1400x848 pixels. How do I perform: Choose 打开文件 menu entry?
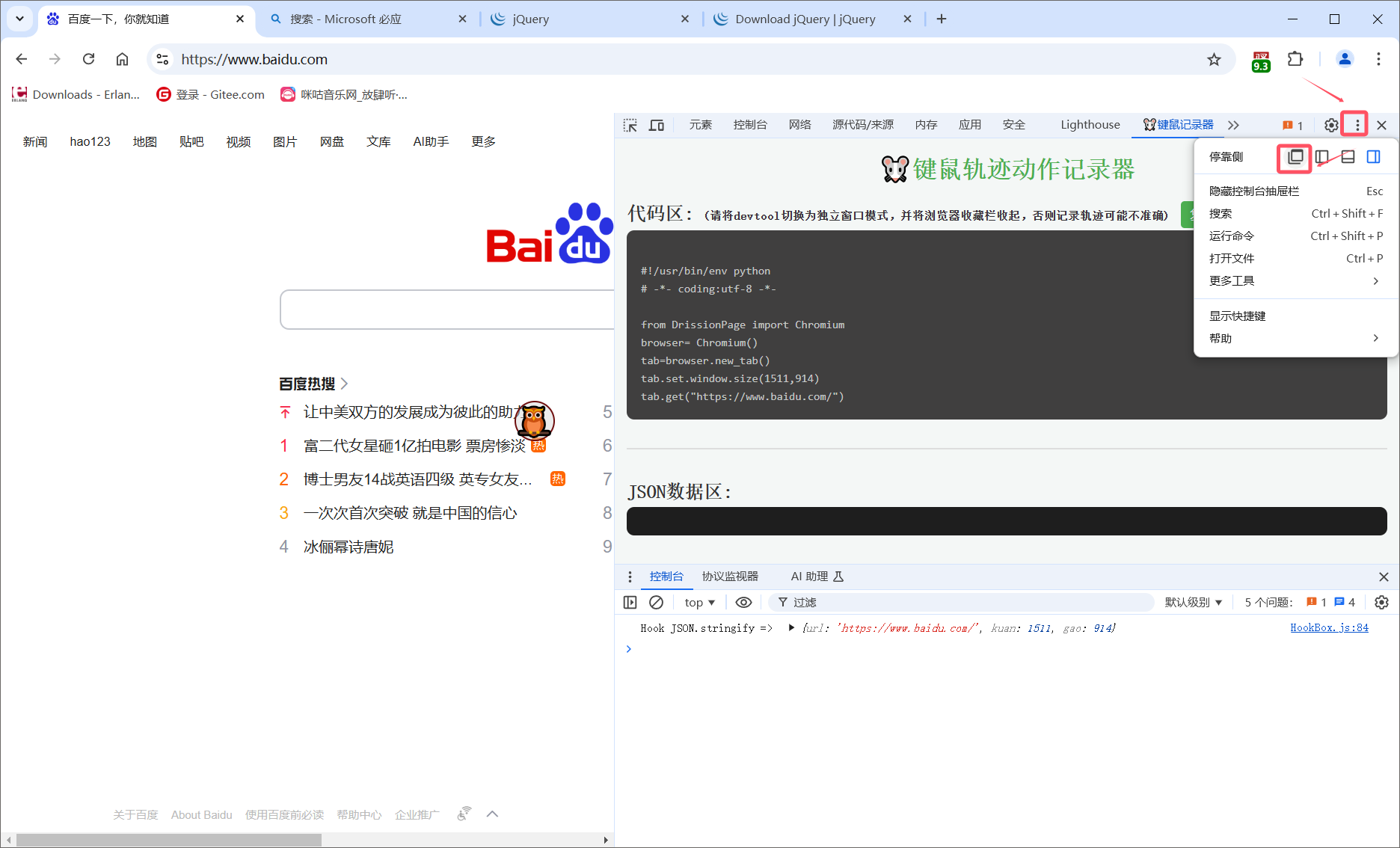[x=1295, y=259]
